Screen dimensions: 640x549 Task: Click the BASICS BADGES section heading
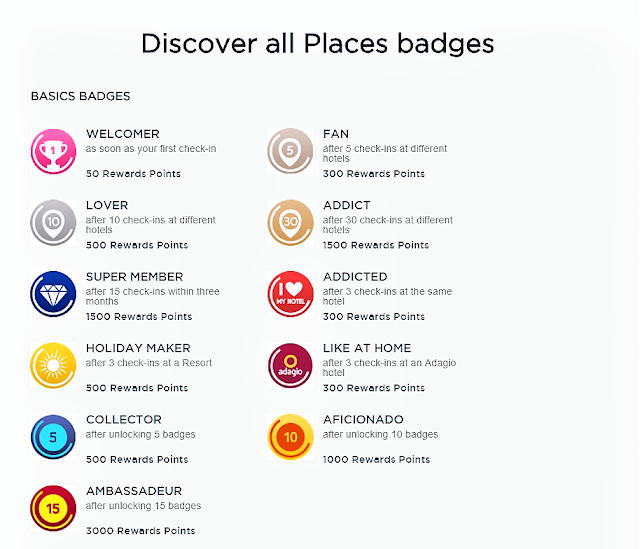81,97
